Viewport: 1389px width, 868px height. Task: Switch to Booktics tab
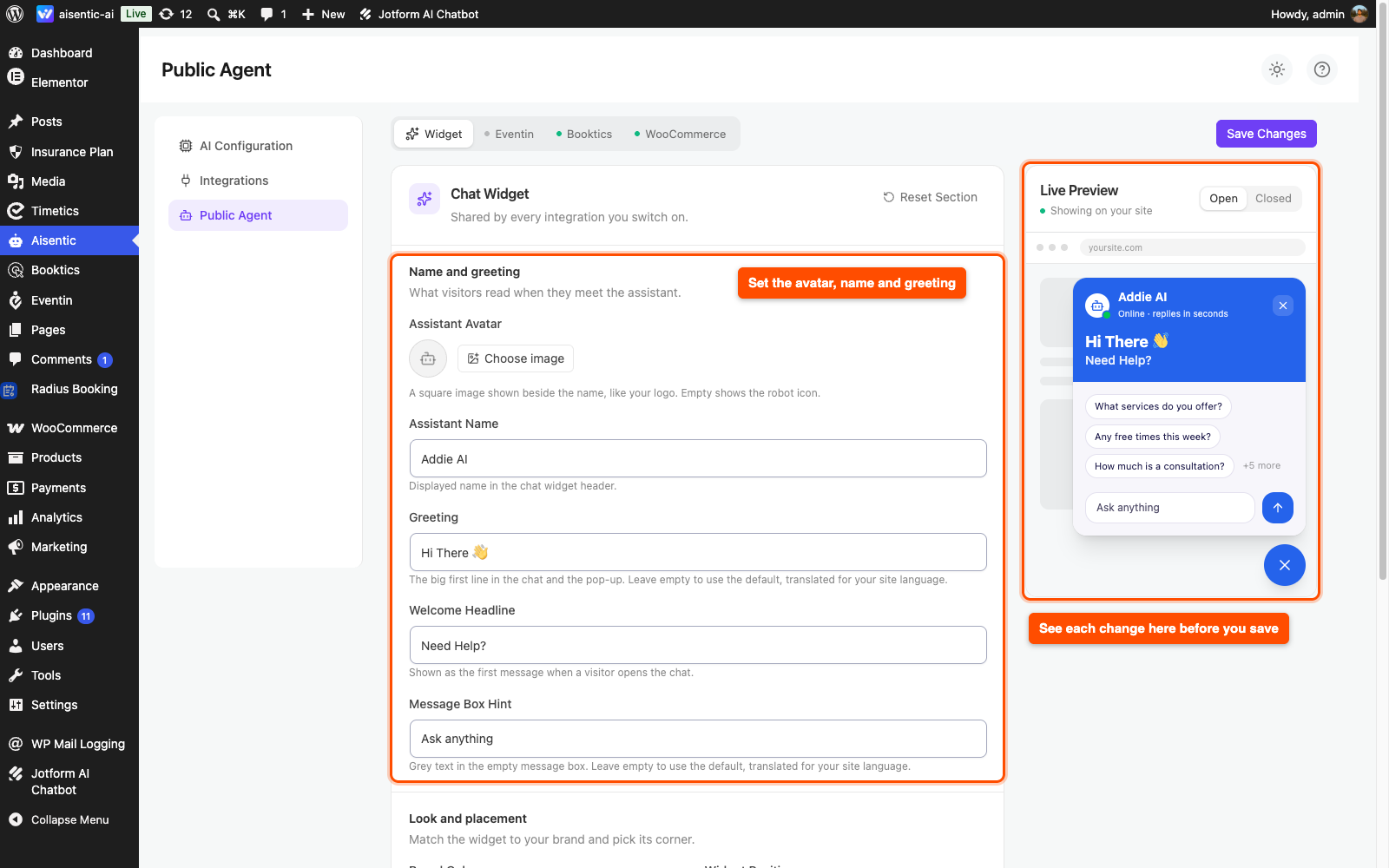point(584,134)
